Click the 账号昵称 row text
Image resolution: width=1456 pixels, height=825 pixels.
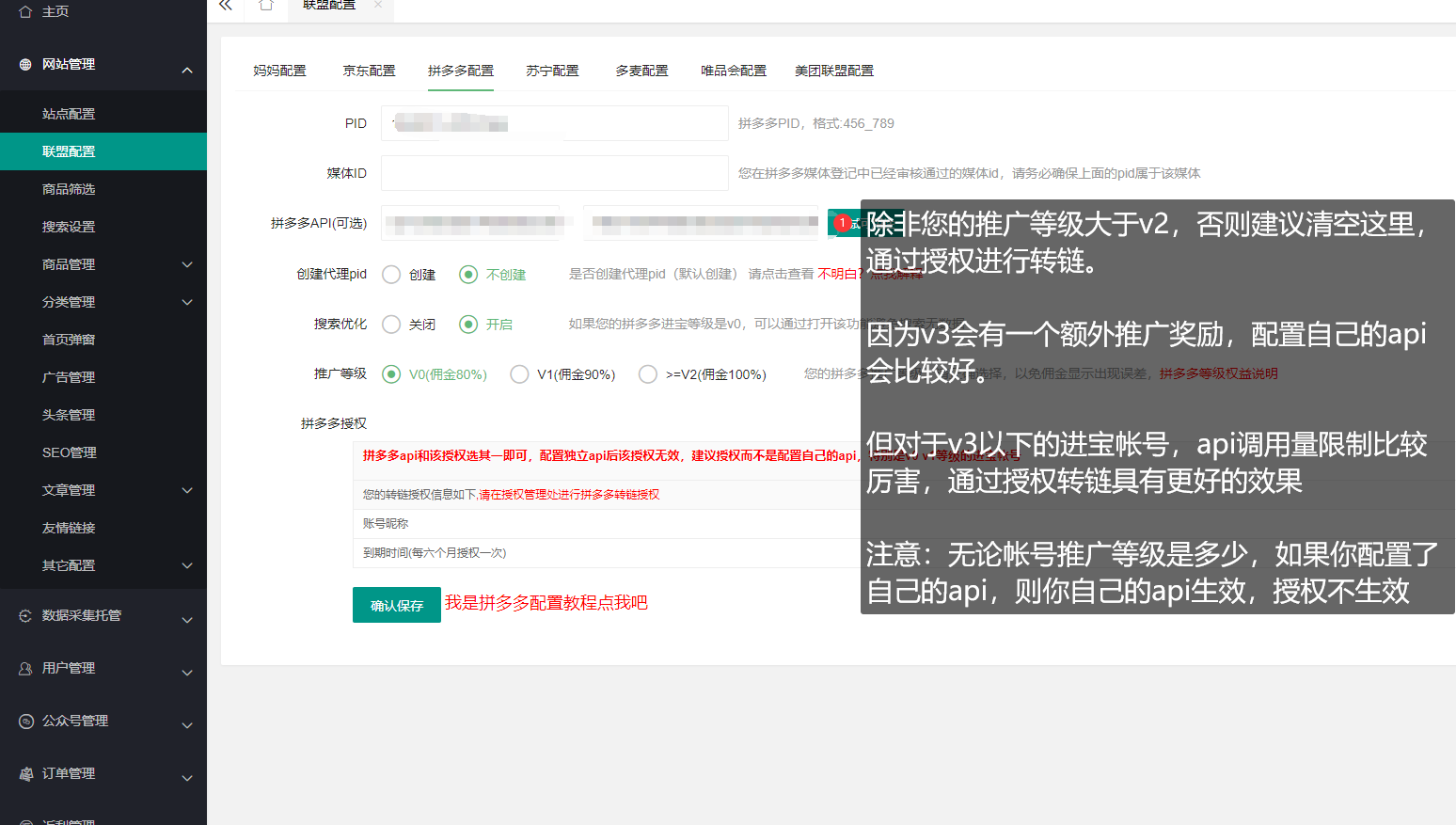386,524
